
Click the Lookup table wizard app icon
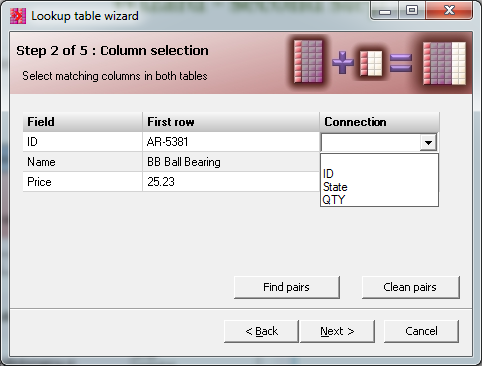pyautogui.click(x=18, y=16)
